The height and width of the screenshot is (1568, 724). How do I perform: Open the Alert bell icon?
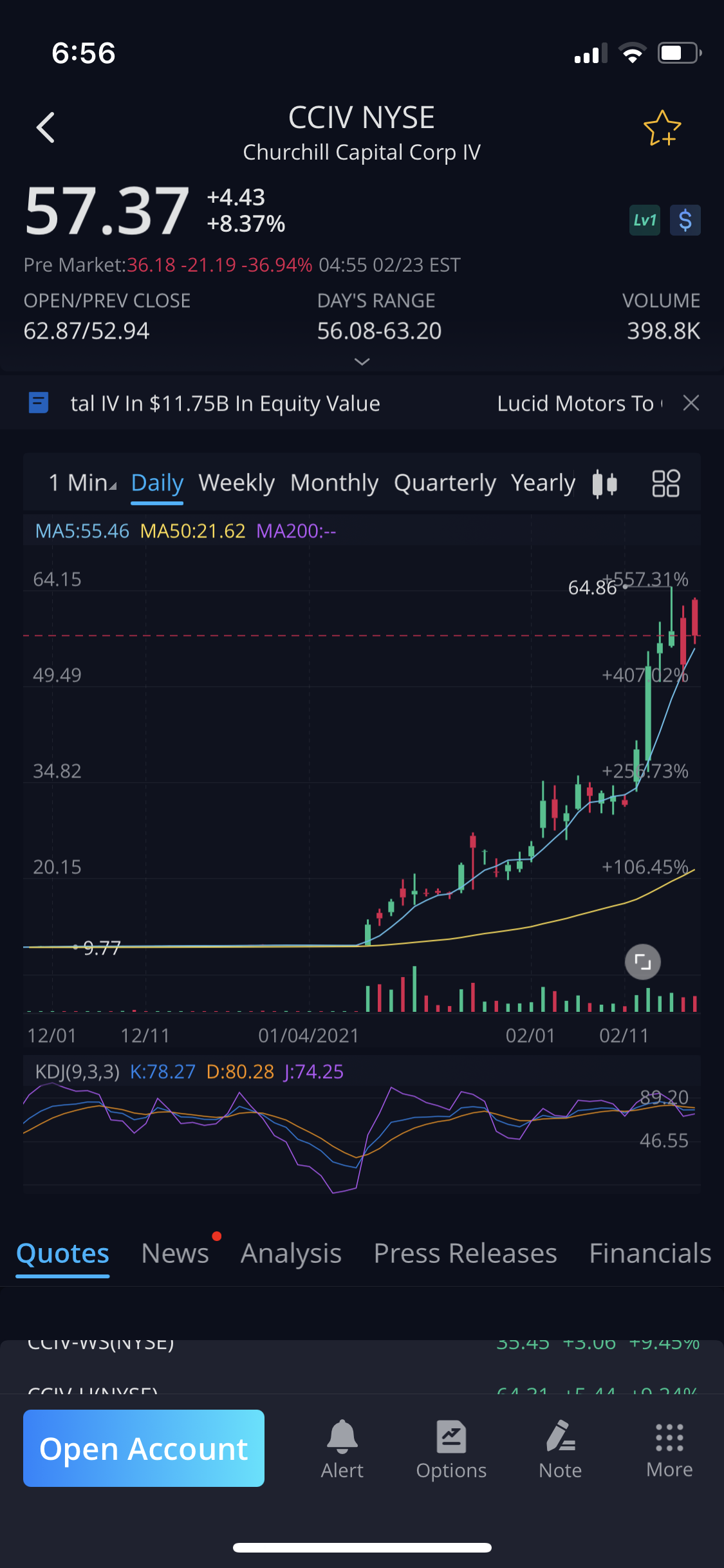tap(342, 1448)
